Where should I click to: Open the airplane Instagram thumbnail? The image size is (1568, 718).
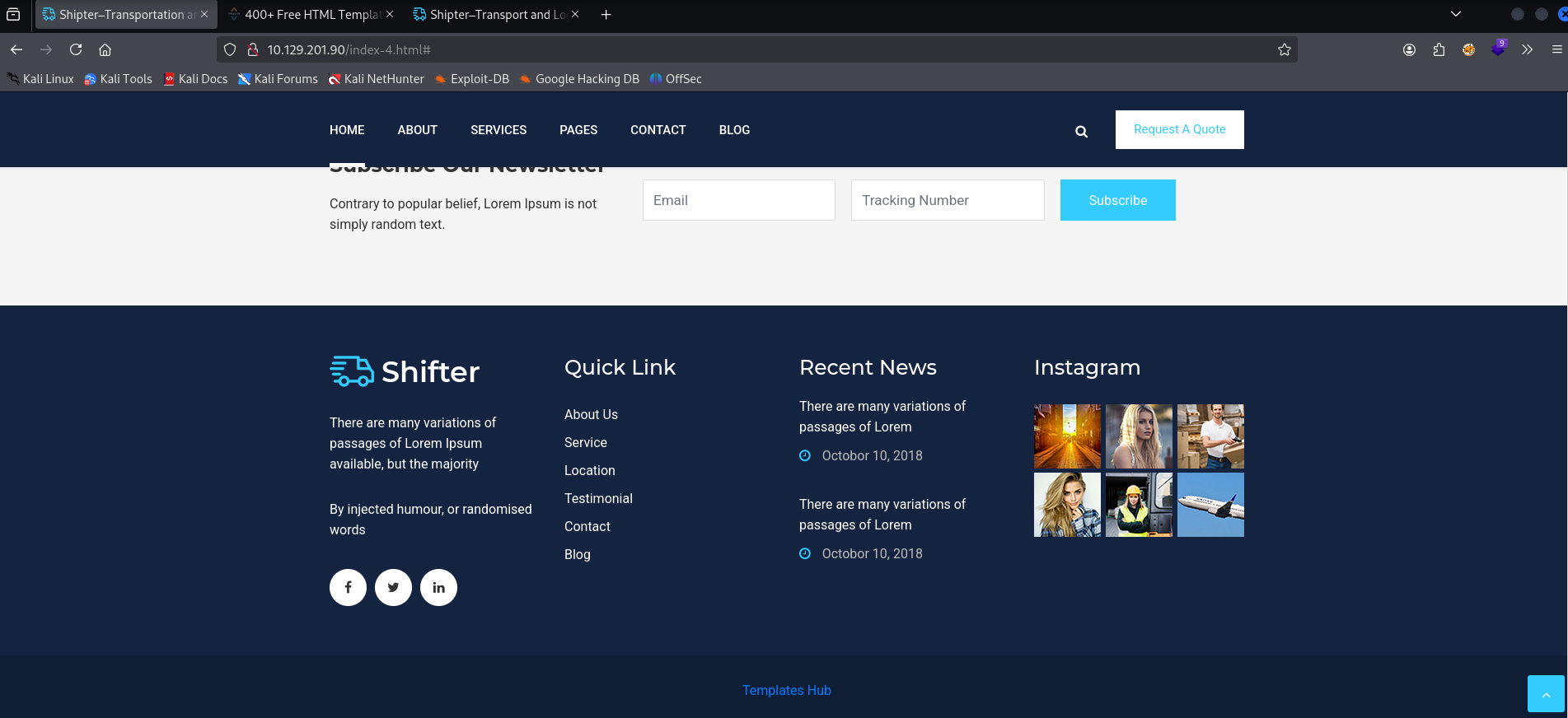[1210, 505]
